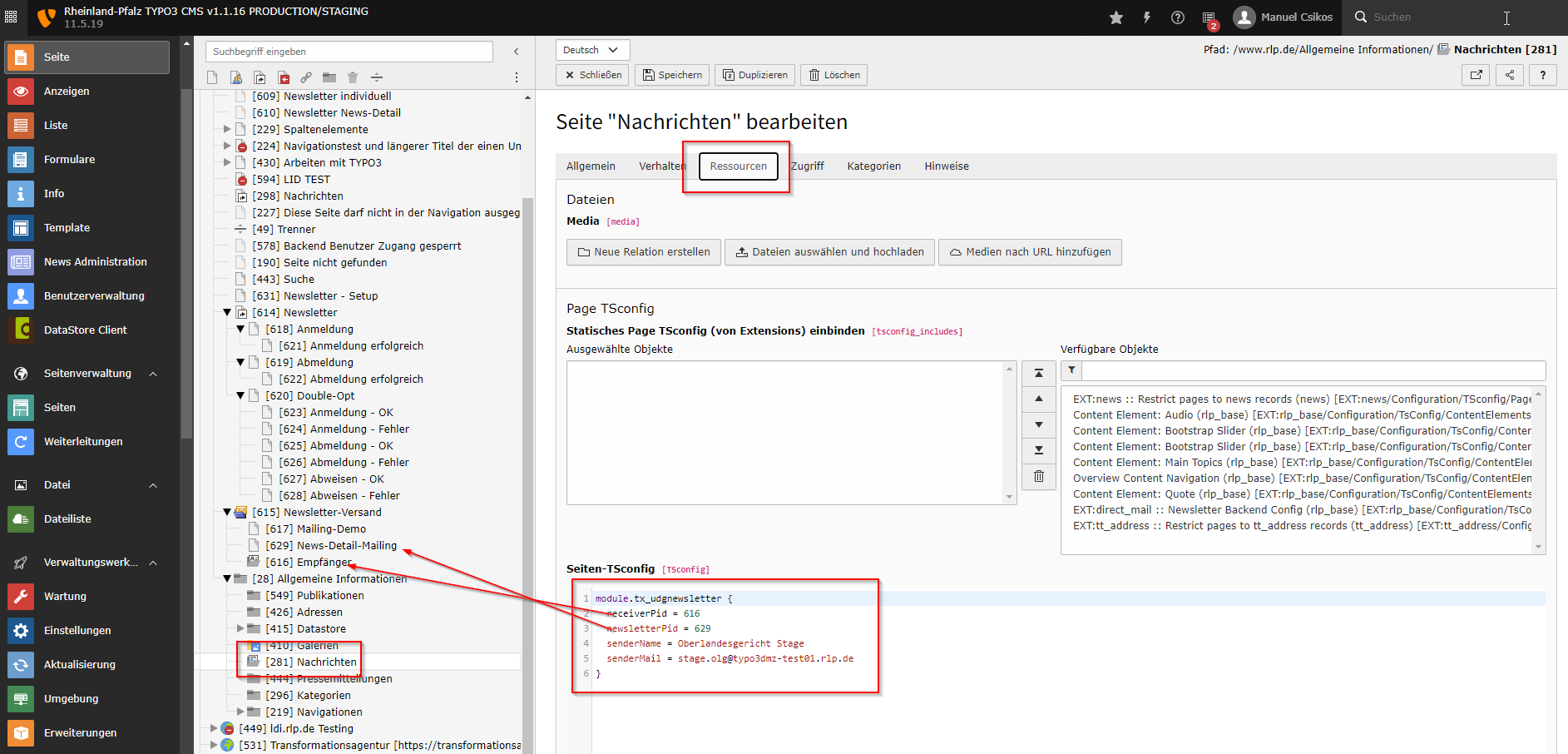Click the Duplizieren button
This screenshot has height=754, width=1568.
[754, 75]
